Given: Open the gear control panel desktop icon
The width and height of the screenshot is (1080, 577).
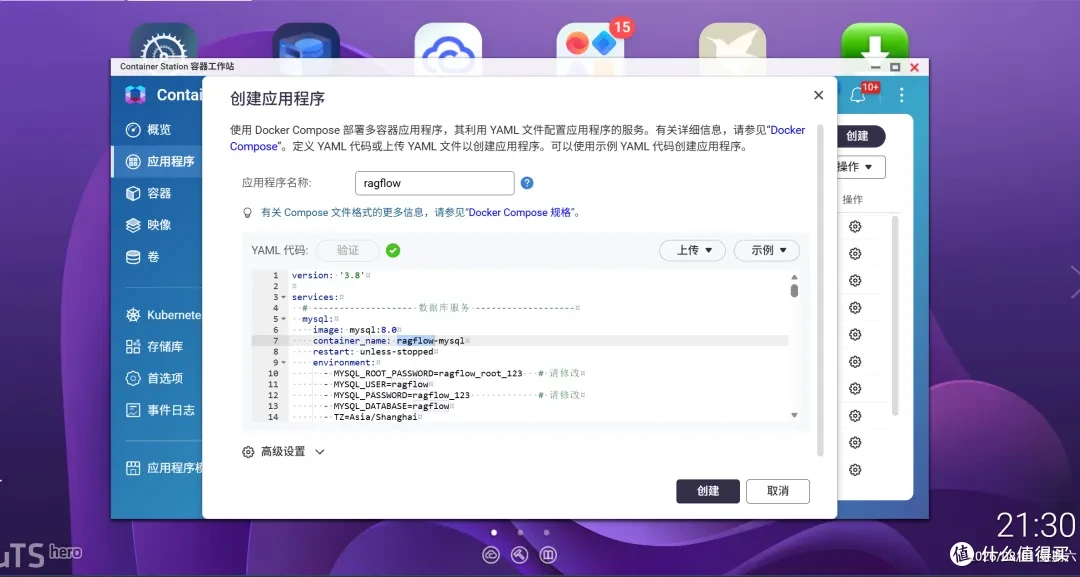Looking at the screenshot, I should pos(164,41).
